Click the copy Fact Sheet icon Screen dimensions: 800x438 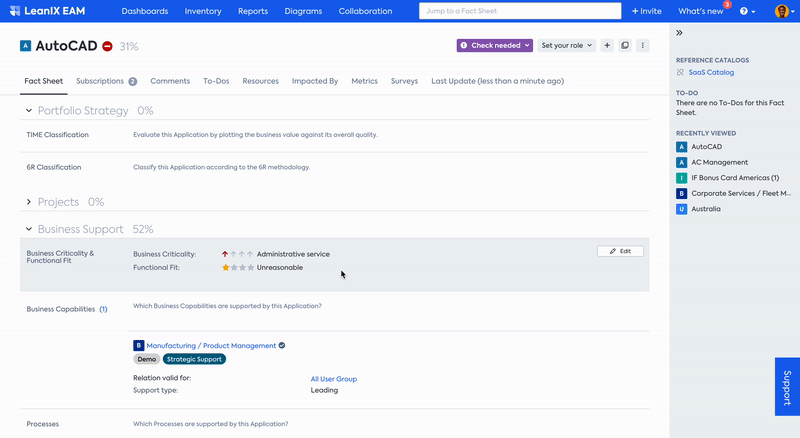[625, 45]
